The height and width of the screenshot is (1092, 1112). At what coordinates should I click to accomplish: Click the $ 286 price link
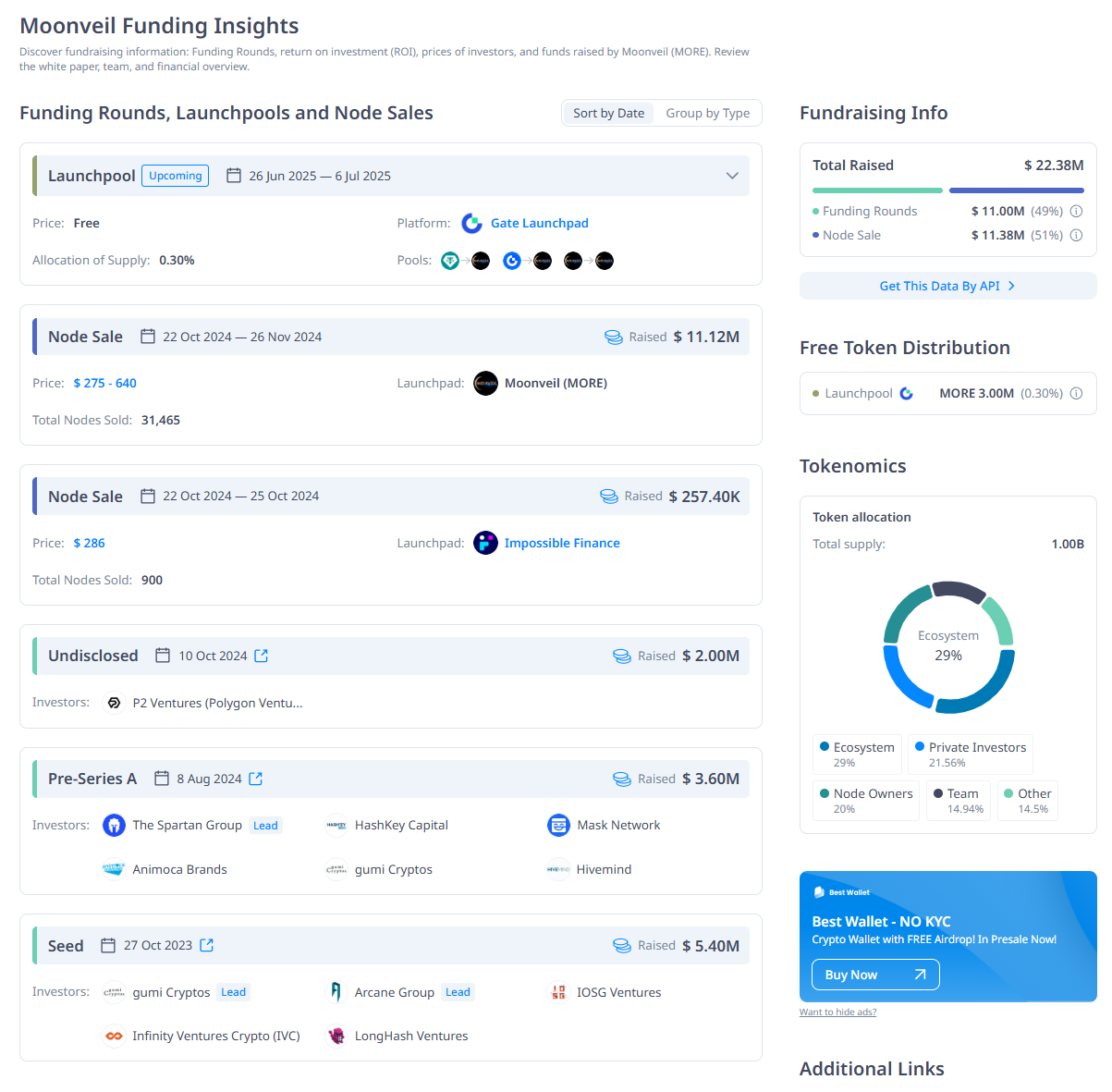(x=90, y=543)
